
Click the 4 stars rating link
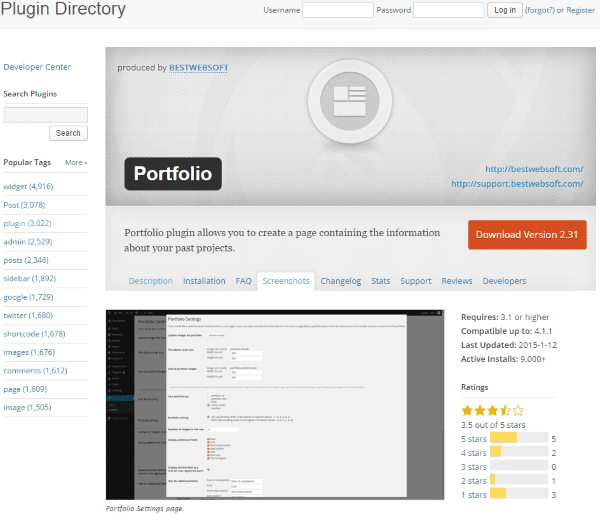[x=474, y=453]
